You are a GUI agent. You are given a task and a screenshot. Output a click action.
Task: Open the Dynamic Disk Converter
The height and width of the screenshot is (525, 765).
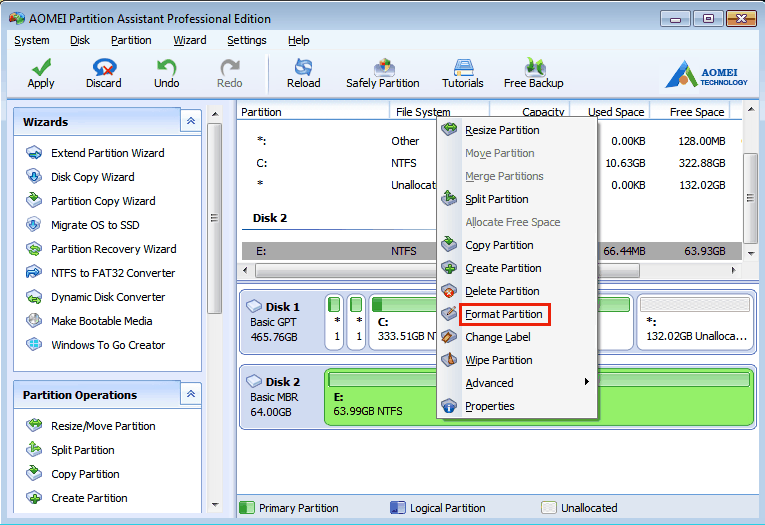[x=108, y=297]
